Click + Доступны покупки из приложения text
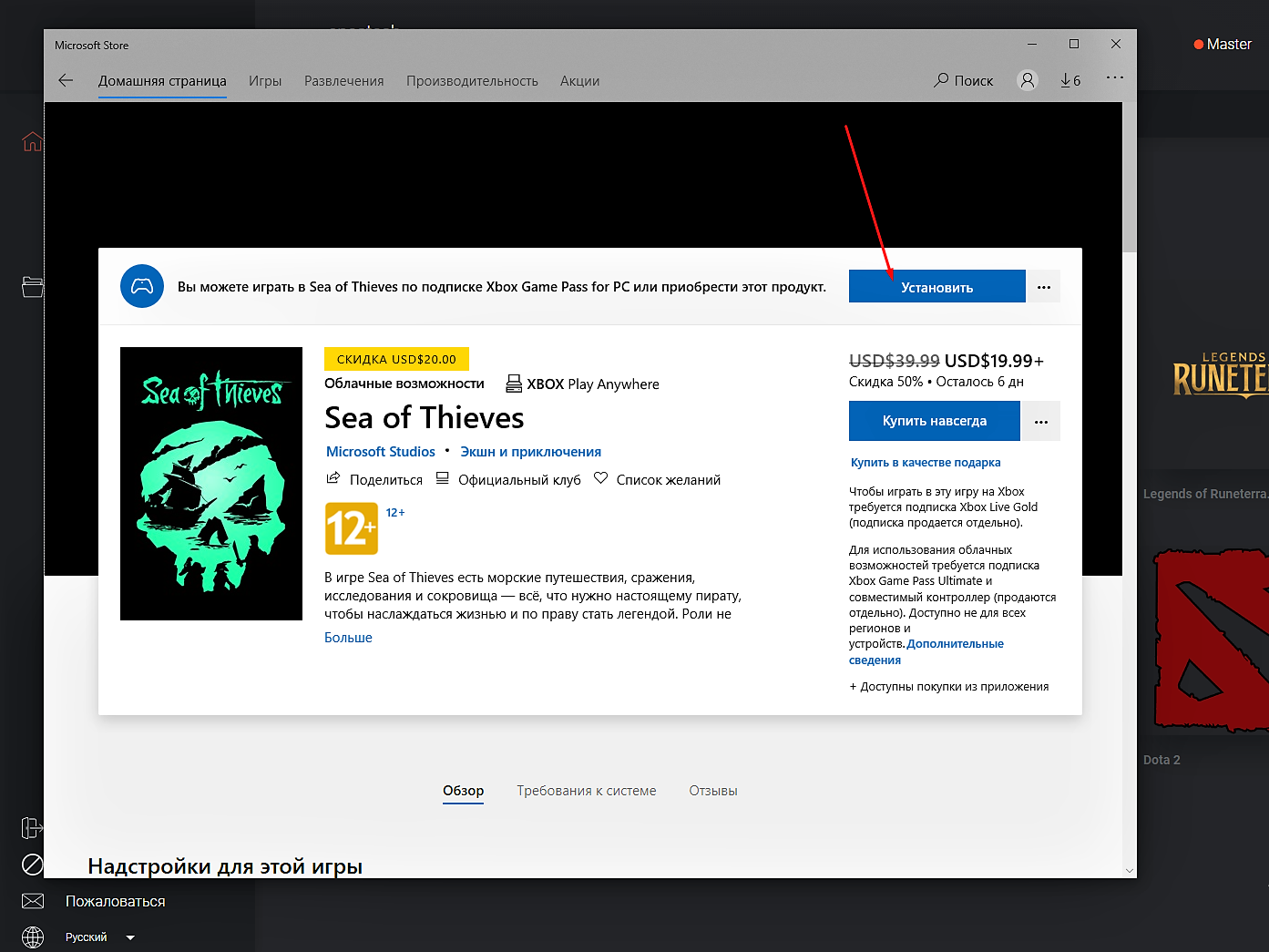This screenshot has height=952, width=1269. (949, 687)
